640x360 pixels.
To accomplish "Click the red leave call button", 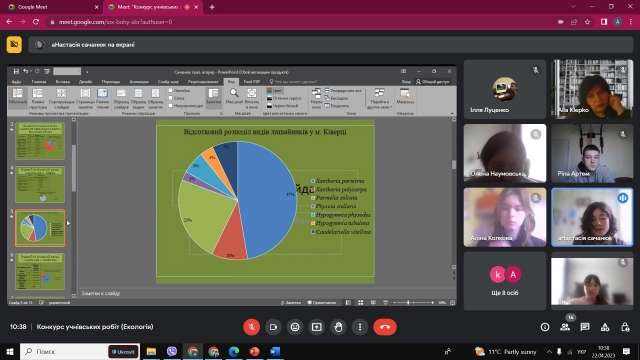I will pyautogui.click(x=384, y=327).
